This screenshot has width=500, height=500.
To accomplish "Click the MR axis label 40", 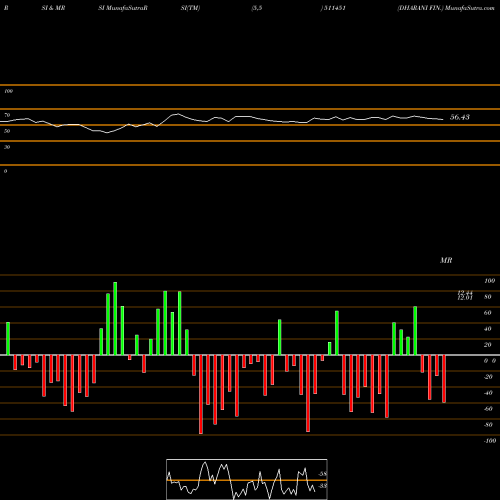I will pyautogui.click(x=488, y=329).
